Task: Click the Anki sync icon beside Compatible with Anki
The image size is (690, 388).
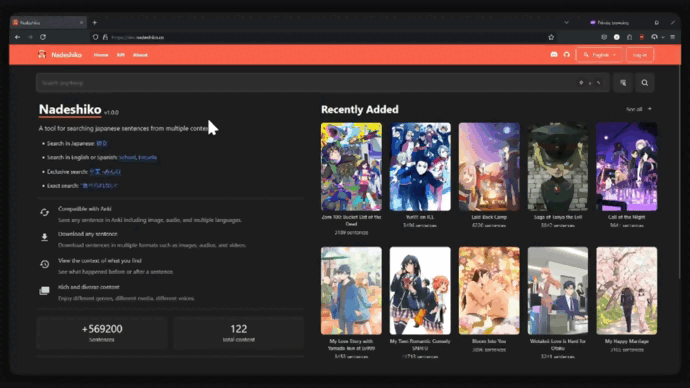Action: pyautogui.click(x=44, y=212)
